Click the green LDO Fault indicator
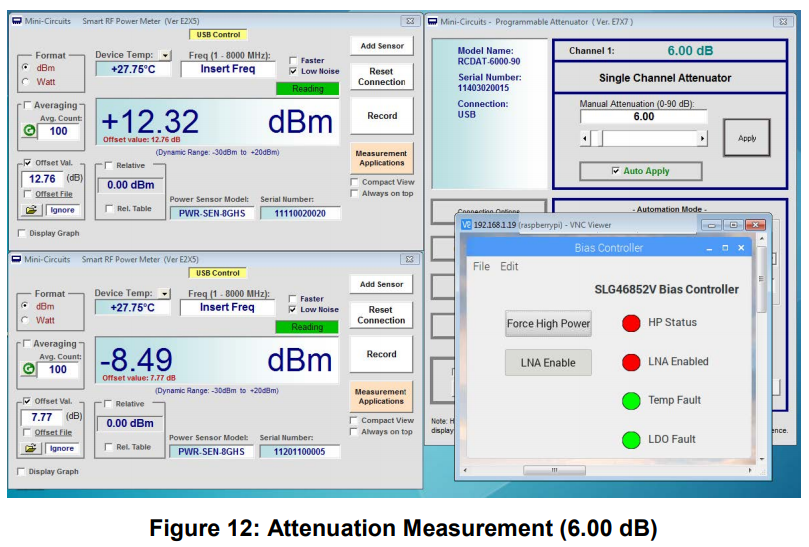Viewport: 809px width, 547px height. tap(630, 440)
